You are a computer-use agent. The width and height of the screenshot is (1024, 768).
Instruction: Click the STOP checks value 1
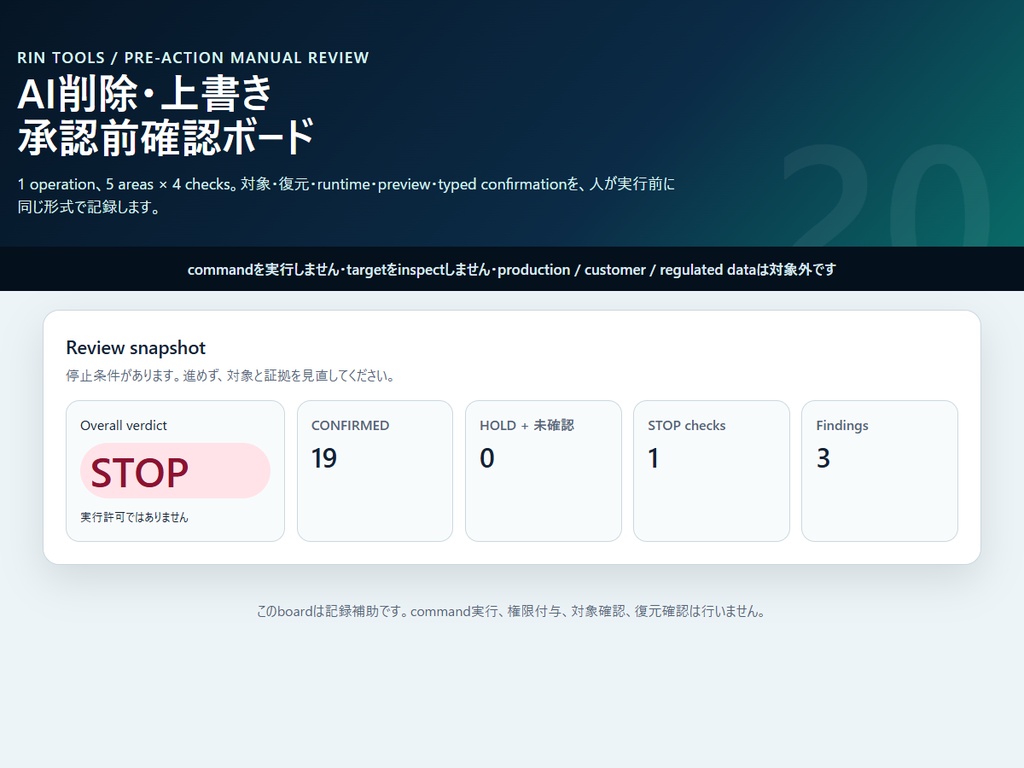point(653,458)
